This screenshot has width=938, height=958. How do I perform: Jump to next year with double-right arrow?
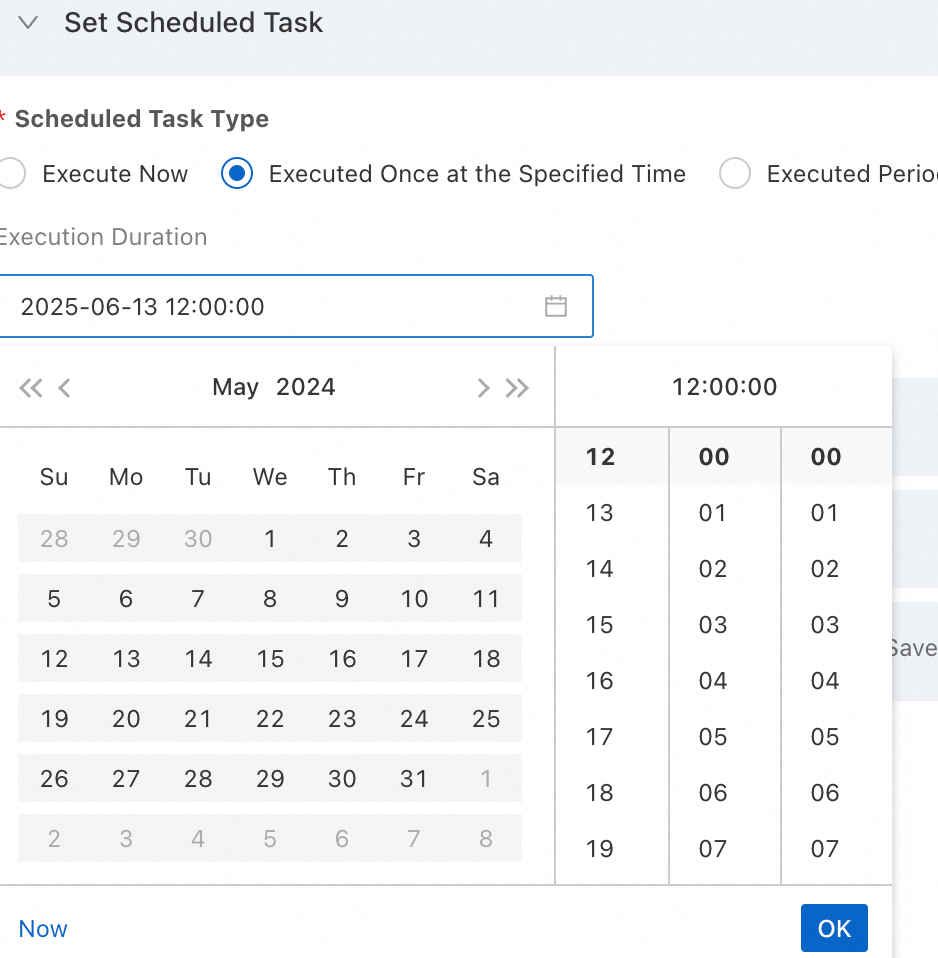pyautogui.click(x=517, y=388)
